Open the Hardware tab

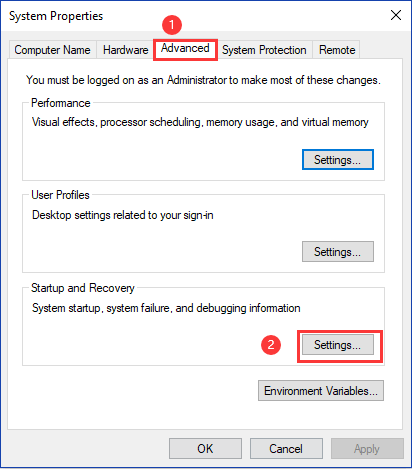(x=125, y=50)
